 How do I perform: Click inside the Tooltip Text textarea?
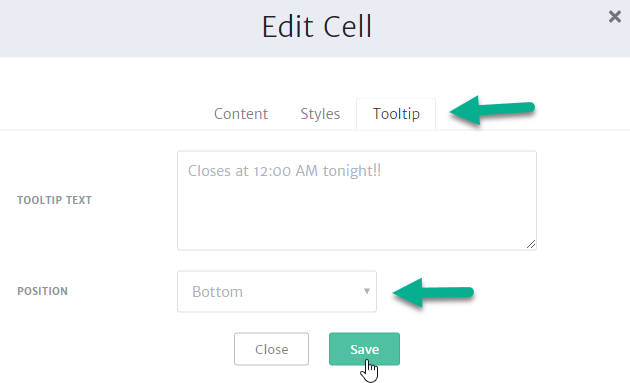pyautogui.click(x=357, y=201)
